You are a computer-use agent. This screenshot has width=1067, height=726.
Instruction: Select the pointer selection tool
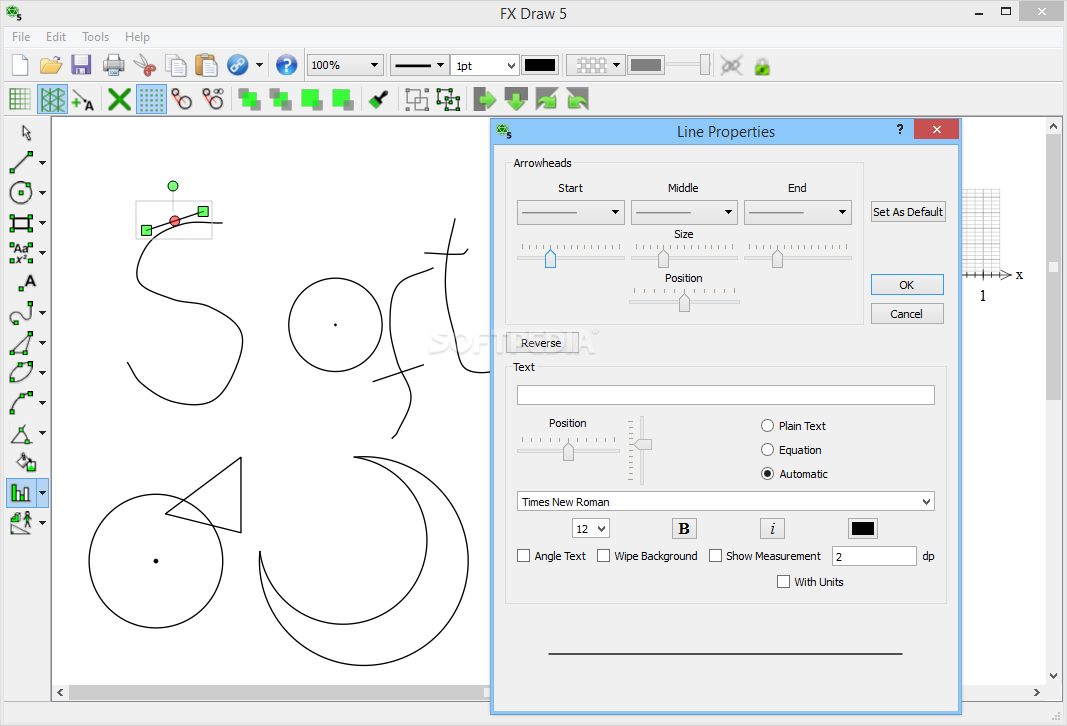point(27,132)
